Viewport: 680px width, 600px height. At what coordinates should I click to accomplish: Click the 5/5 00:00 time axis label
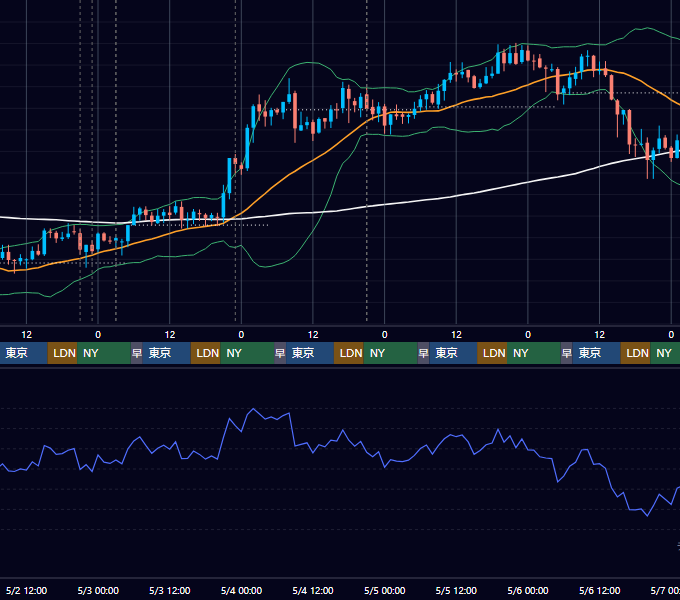pyautogui.click(x=385, y=590)
